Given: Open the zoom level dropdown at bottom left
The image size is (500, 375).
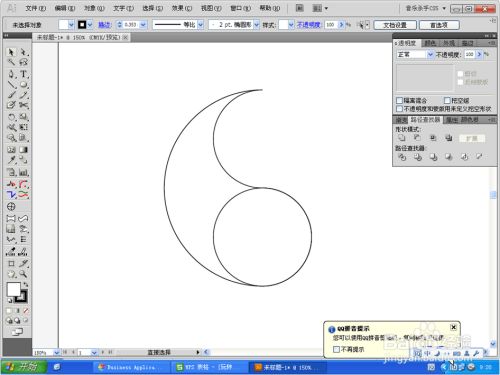Looking at the screenshot, I should click(56, 352).
